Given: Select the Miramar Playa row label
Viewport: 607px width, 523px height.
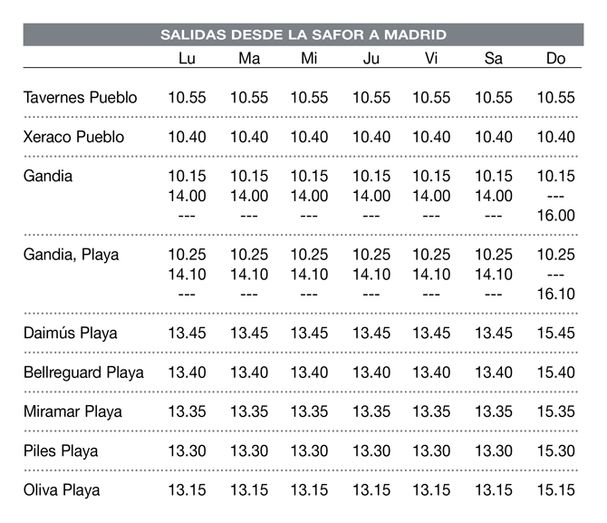Looking at the screenshot, I should point(72,412).
